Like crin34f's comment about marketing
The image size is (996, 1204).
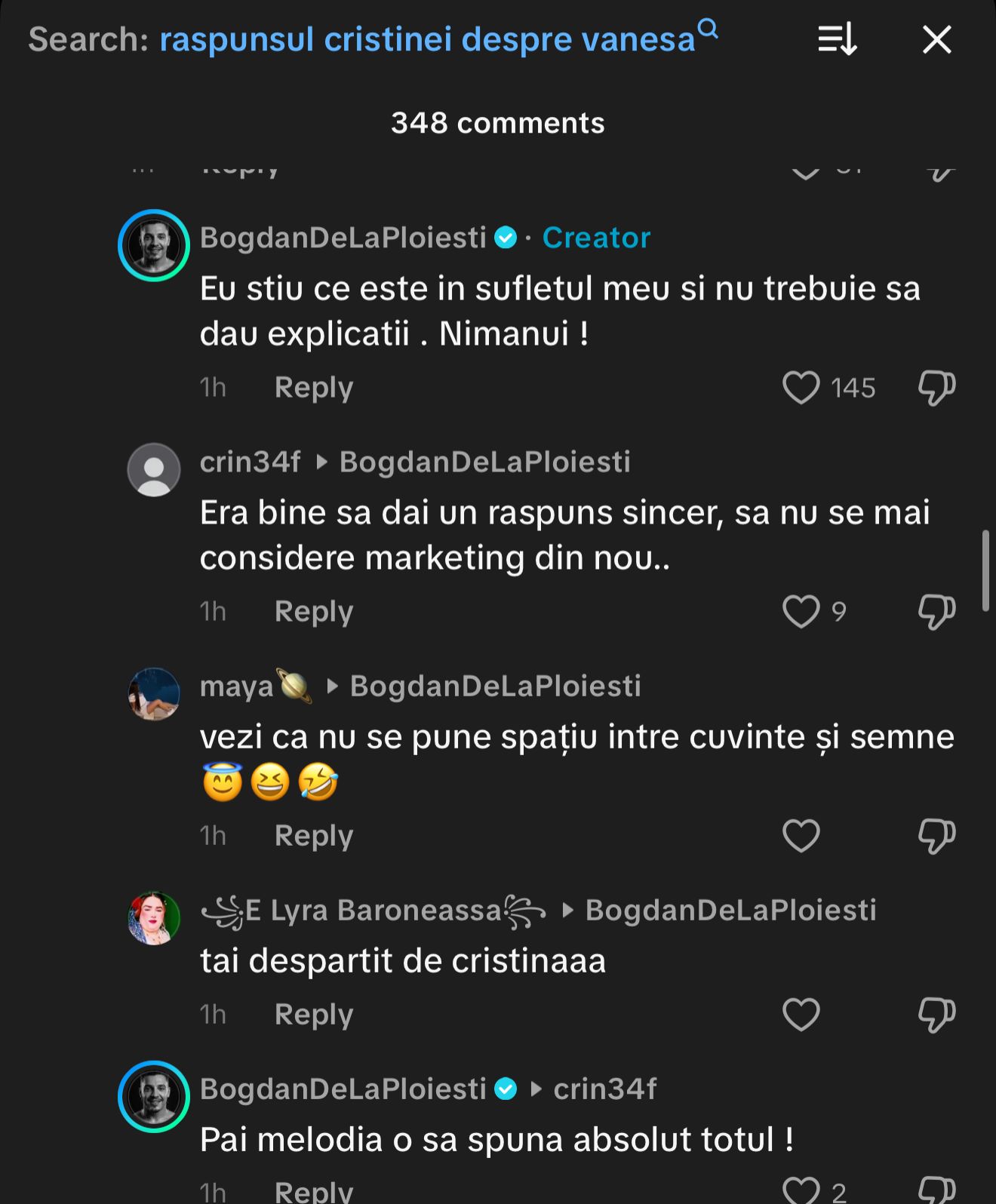click(801, 611)
